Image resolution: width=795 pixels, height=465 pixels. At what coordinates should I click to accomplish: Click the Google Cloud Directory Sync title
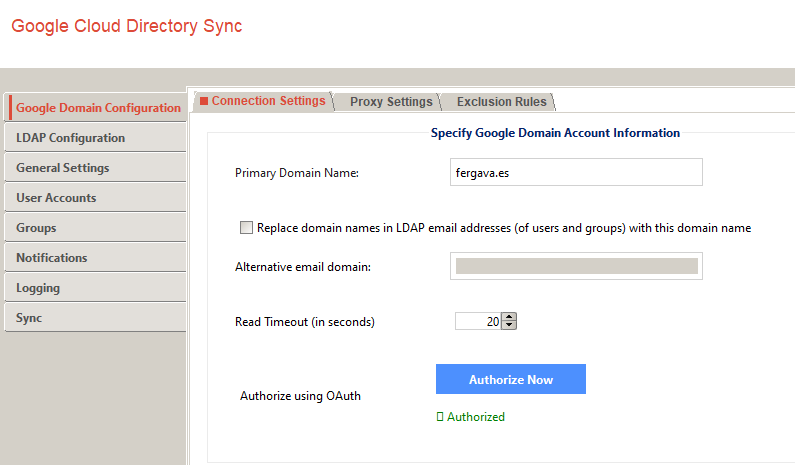tap(127, 26)
